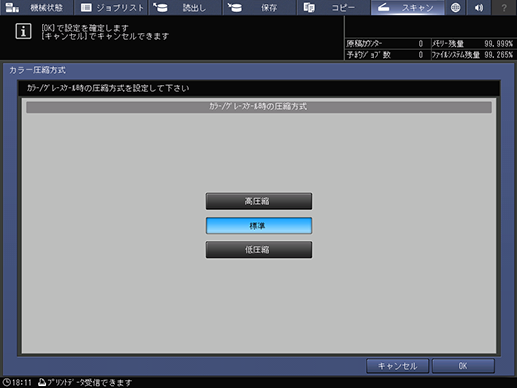Select 標準 standard compression option
Screen dimensions: 517x388
[x=259, y=226]
